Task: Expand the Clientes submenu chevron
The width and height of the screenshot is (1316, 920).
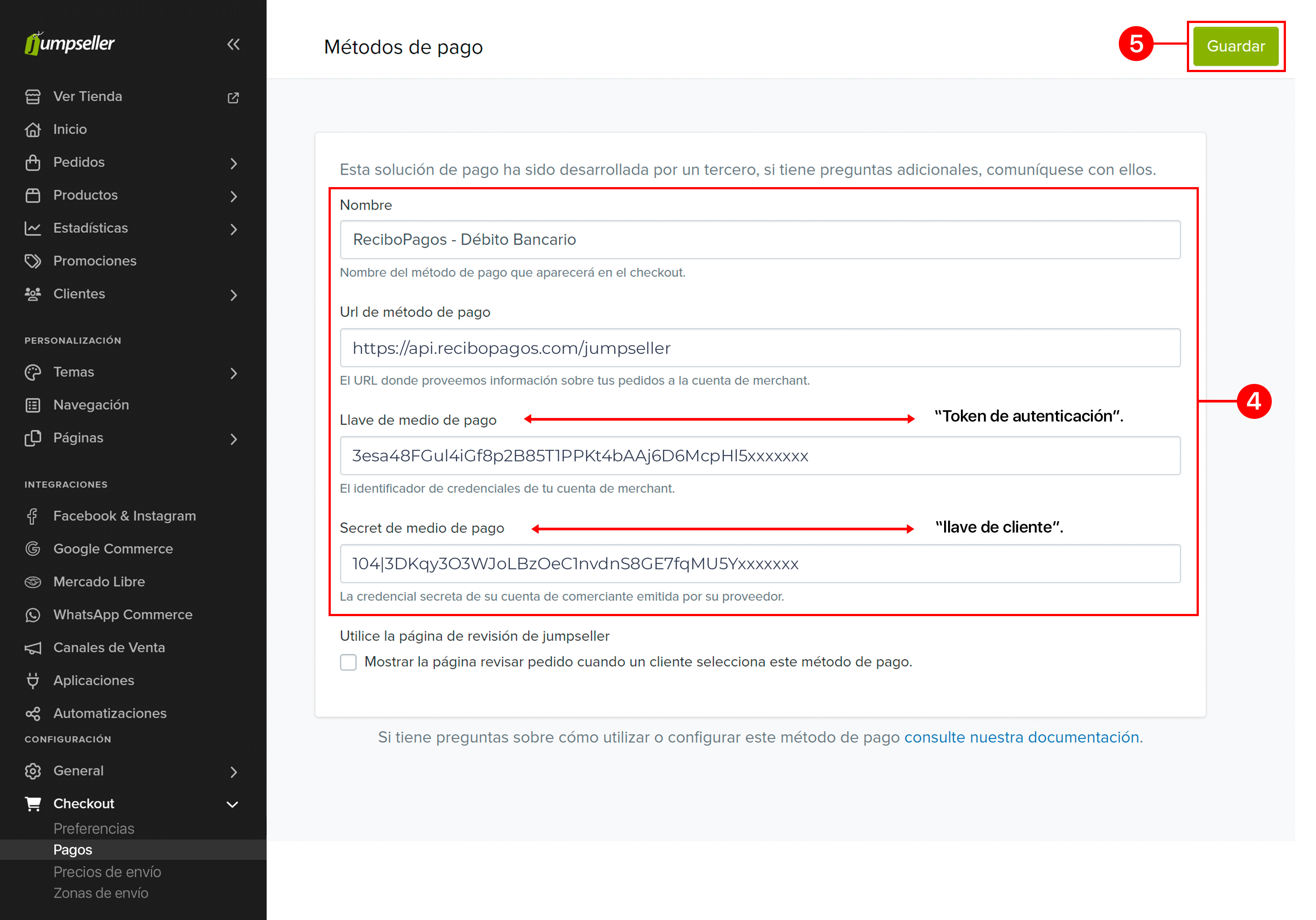Action: click(233, 295)
